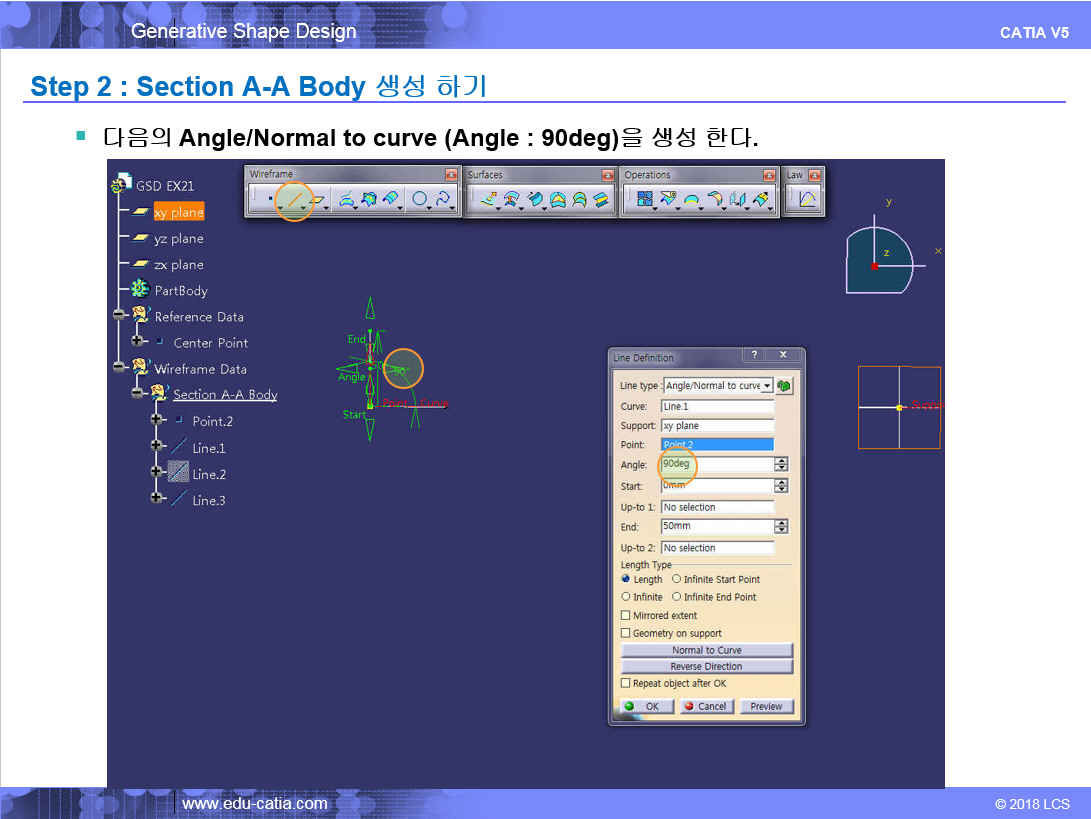Select the Line tool in Wireframe toolbar
This screenshot has width=1091, height=819.
tap(295, 201)
